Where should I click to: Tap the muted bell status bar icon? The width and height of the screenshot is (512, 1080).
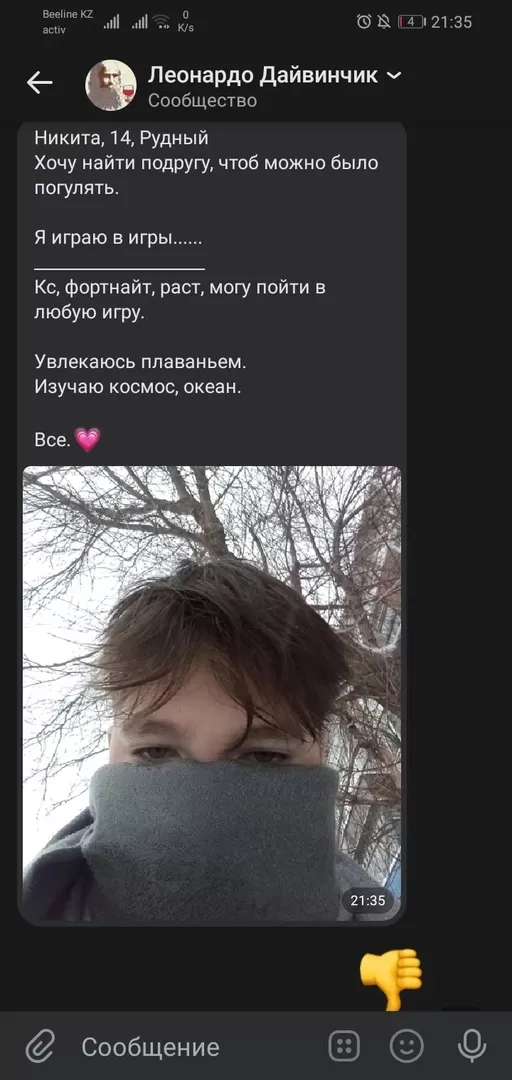[384, 22]
